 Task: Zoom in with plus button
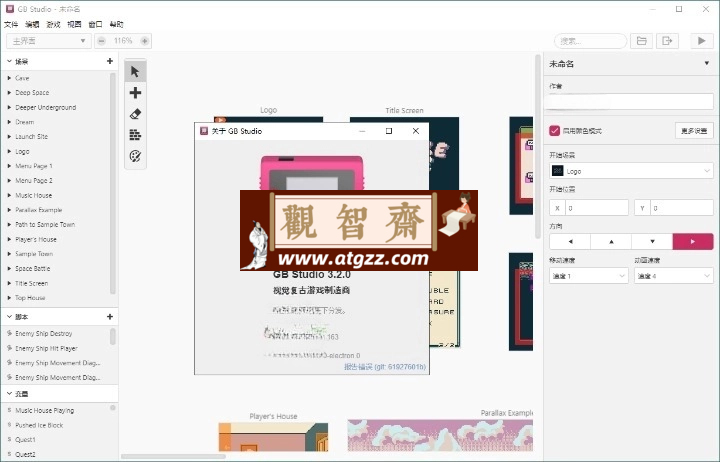tap(144, 41)
